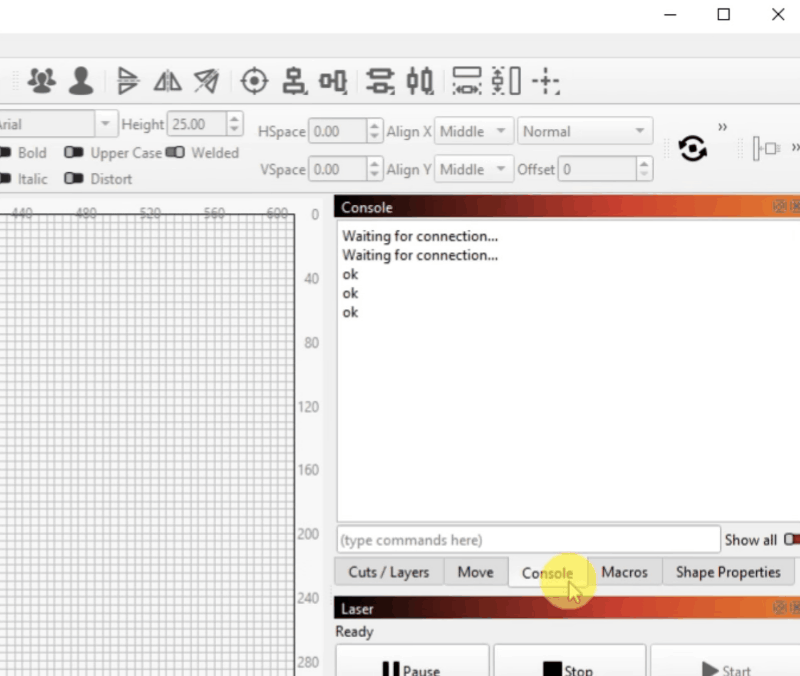This screenshot has width=800, height=676.
Task: Click the Group objects icon
Action: (42, 81)
